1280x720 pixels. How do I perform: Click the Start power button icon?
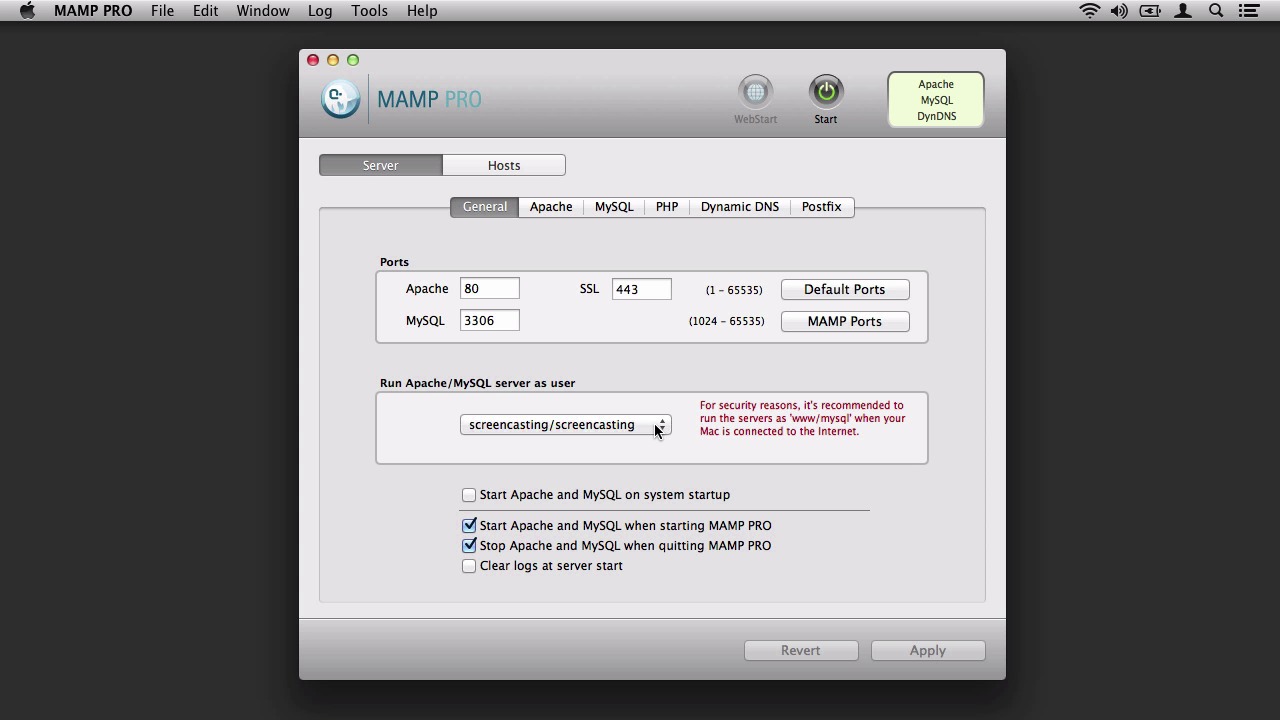coord(826,92)
